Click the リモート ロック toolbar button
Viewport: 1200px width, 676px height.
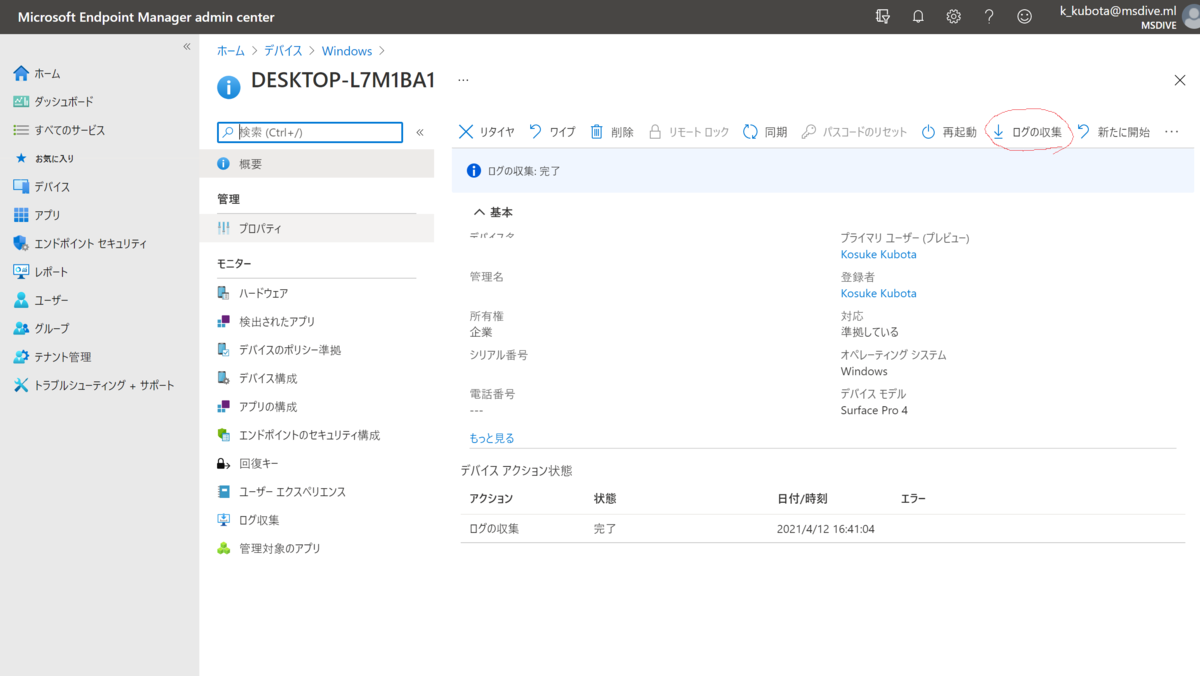point(689,132)
